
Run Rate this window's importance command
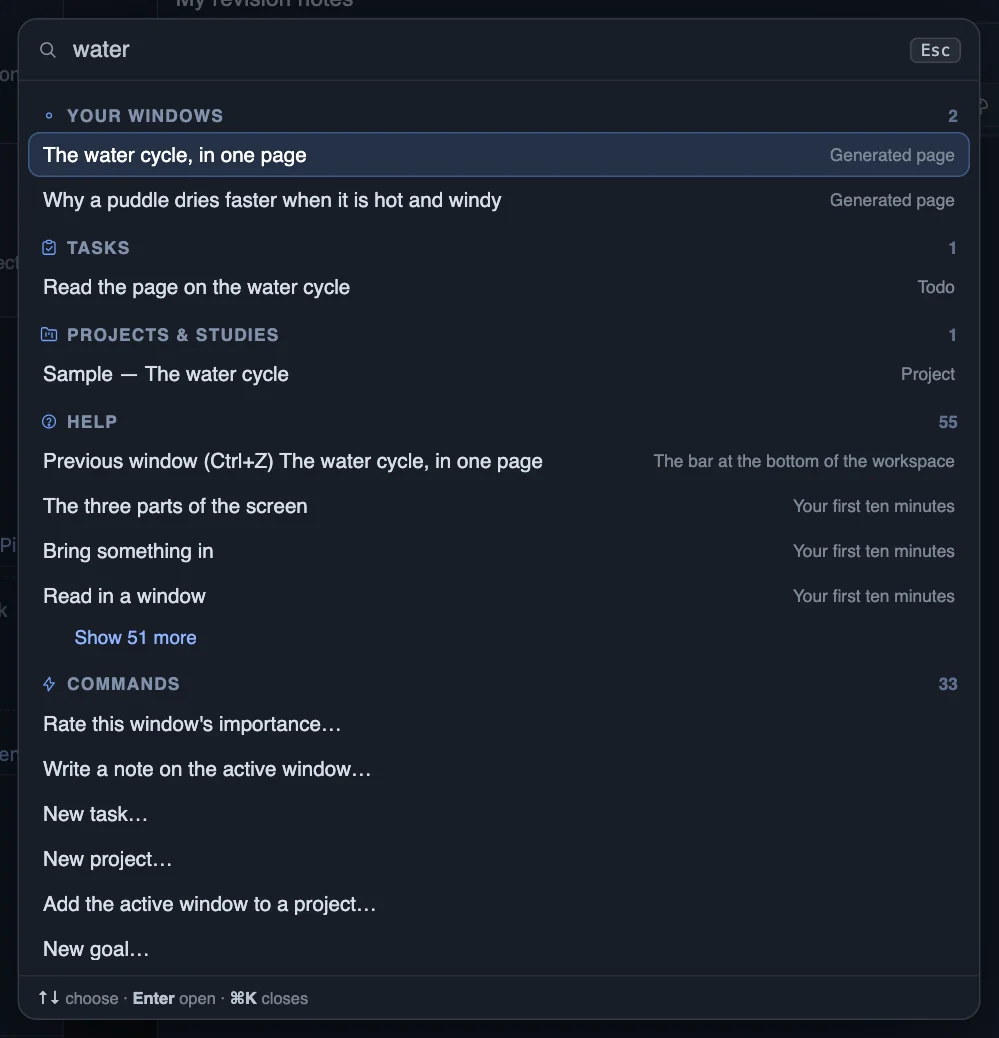click(x=499, y=724)
